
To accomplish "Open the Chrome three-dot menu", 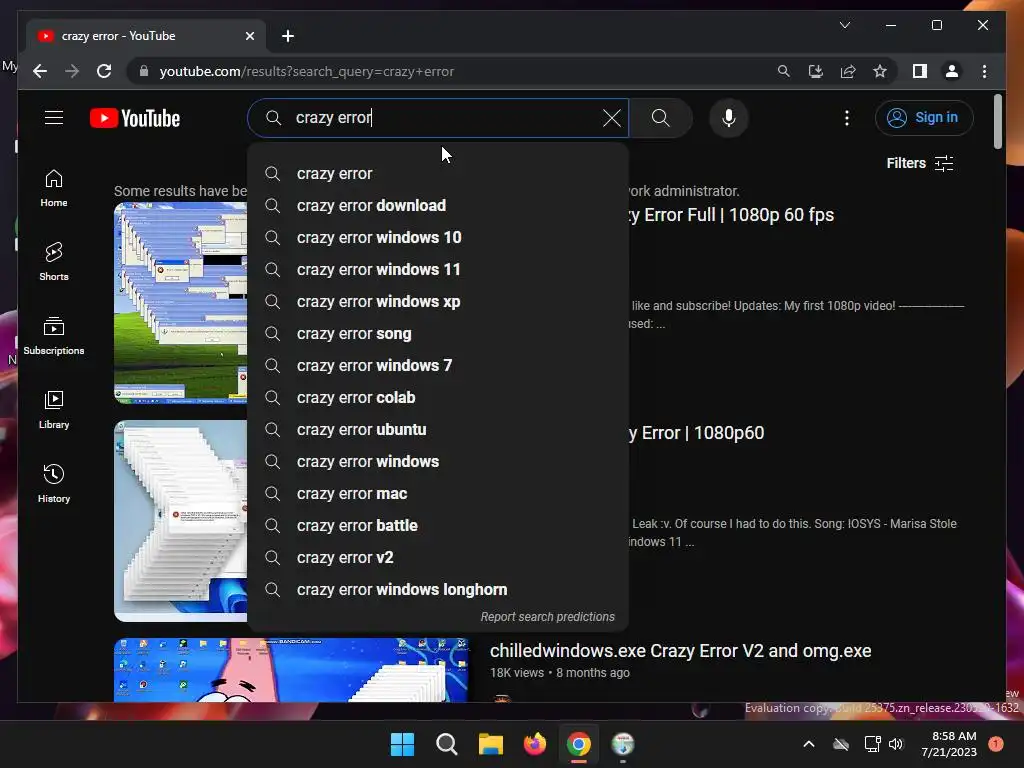I will click(x=984, y=71).
